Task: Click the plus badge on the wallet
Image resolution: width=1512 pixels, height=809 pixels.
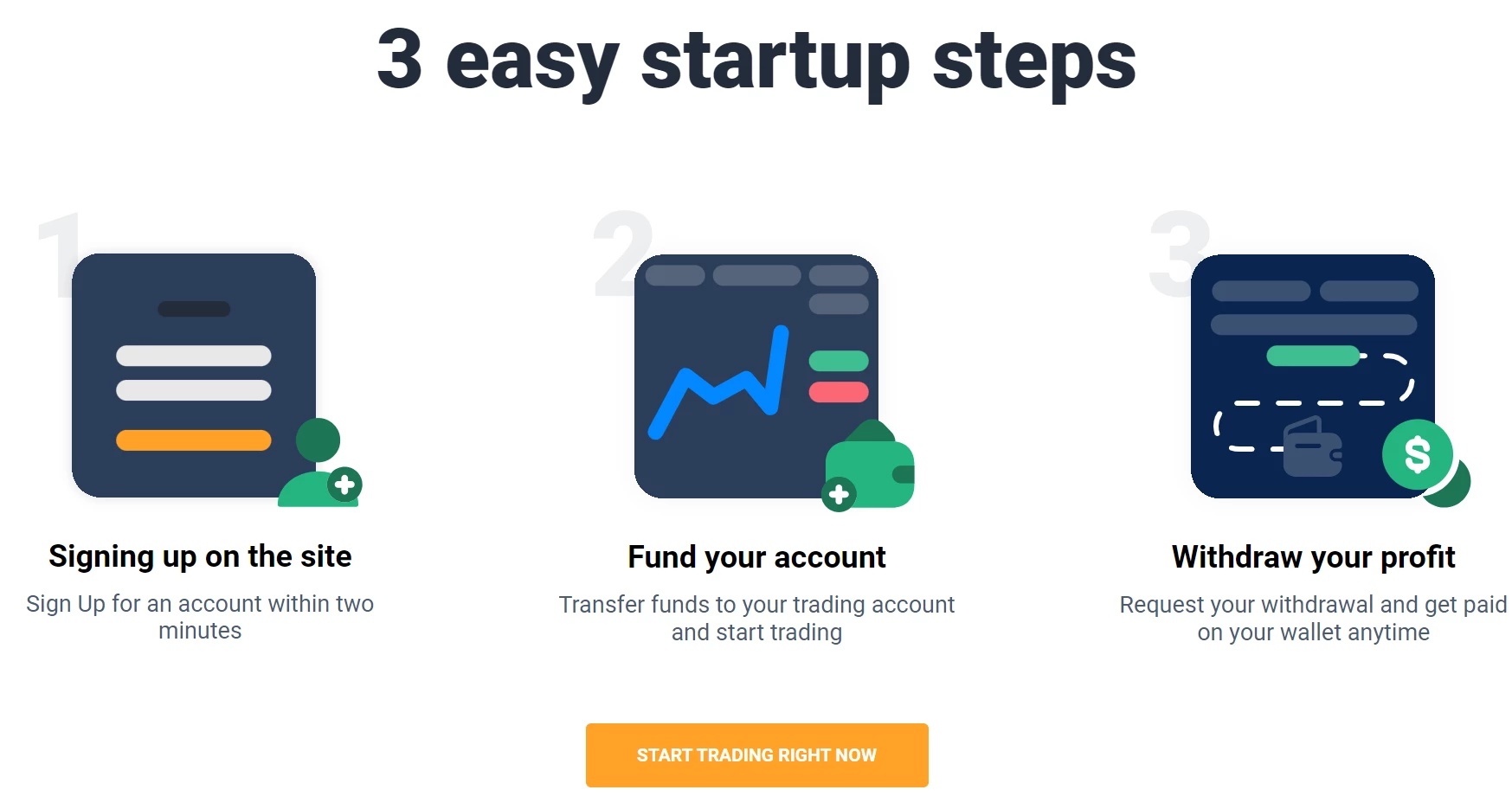Action: pyautogui.click(x=839, y=494)
